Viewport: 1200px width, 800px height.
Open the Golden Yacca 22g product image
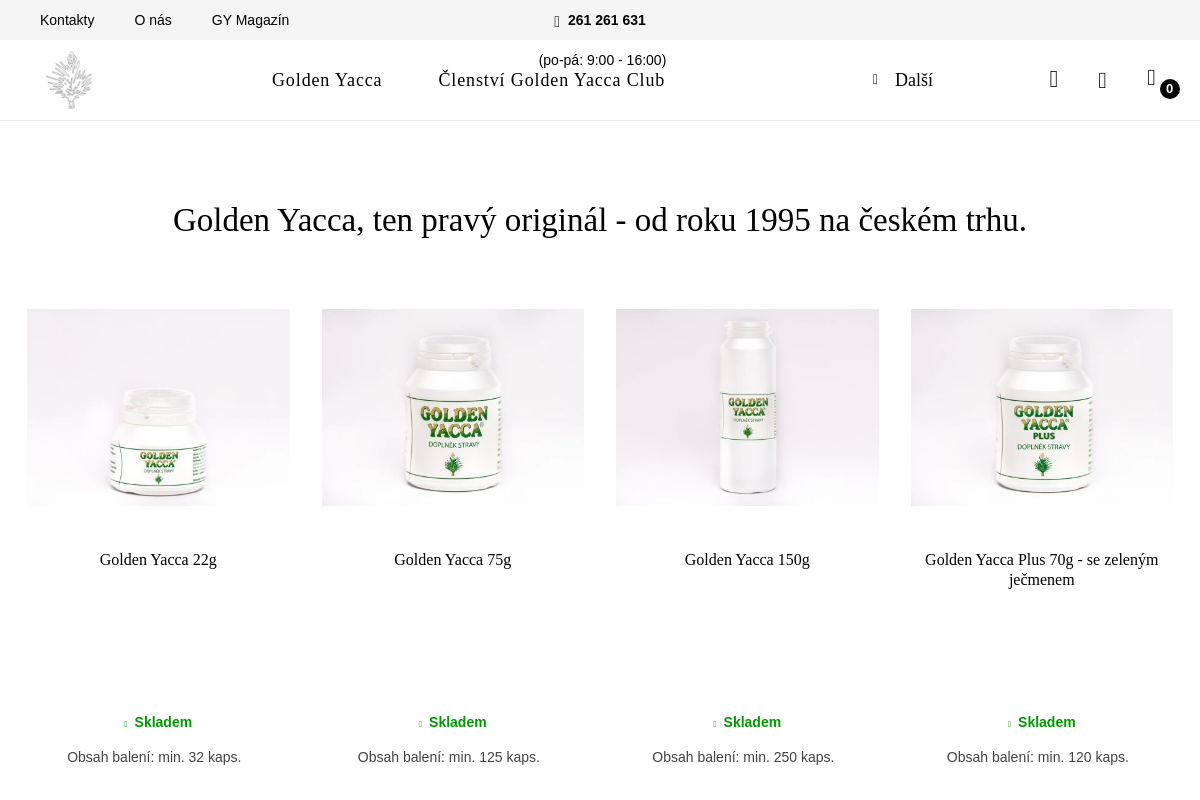[158, 407]
